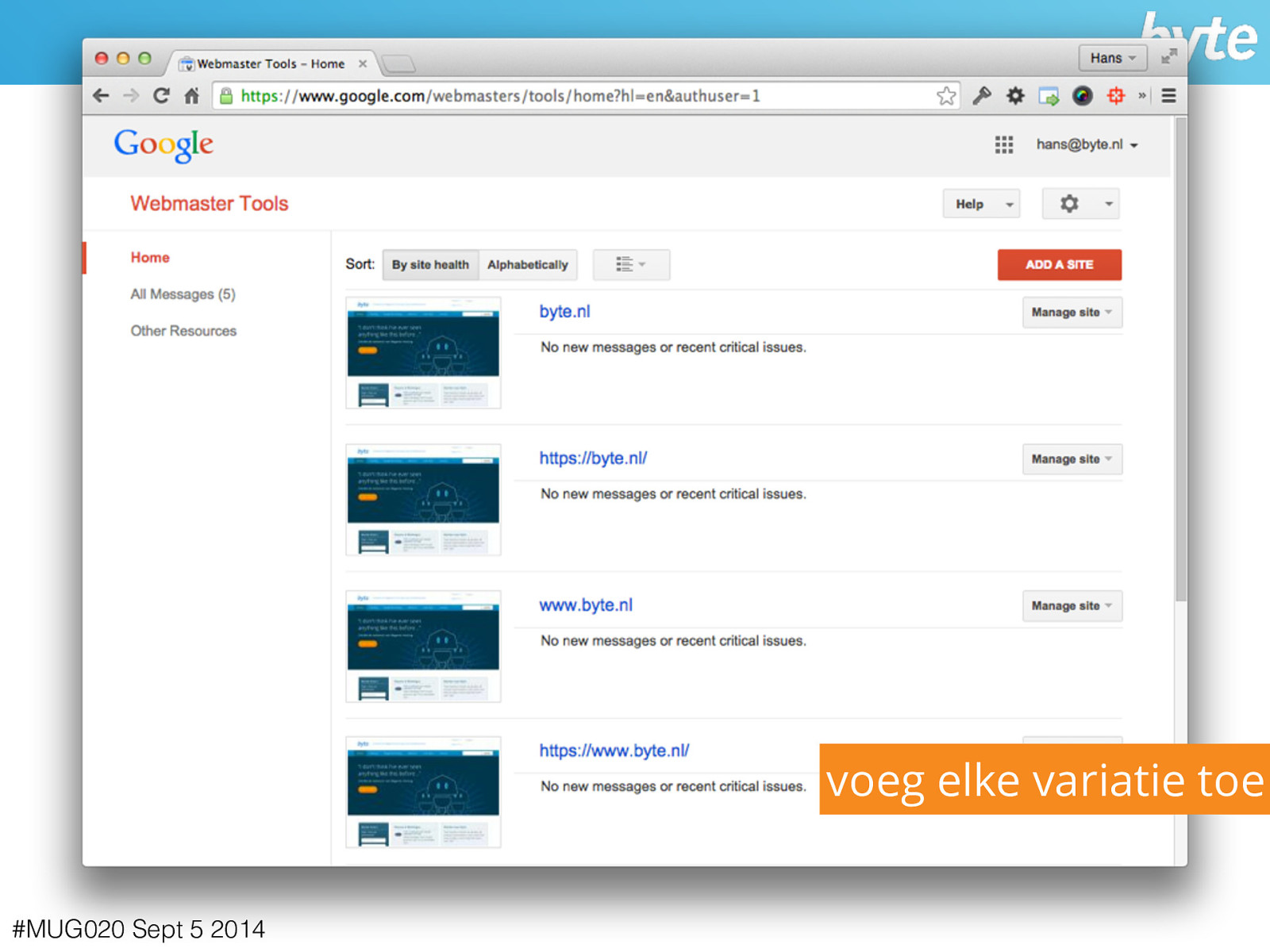This screenshot has height=952, width=1270.
Task: Sort sites alphabetically
Action: 528,265
